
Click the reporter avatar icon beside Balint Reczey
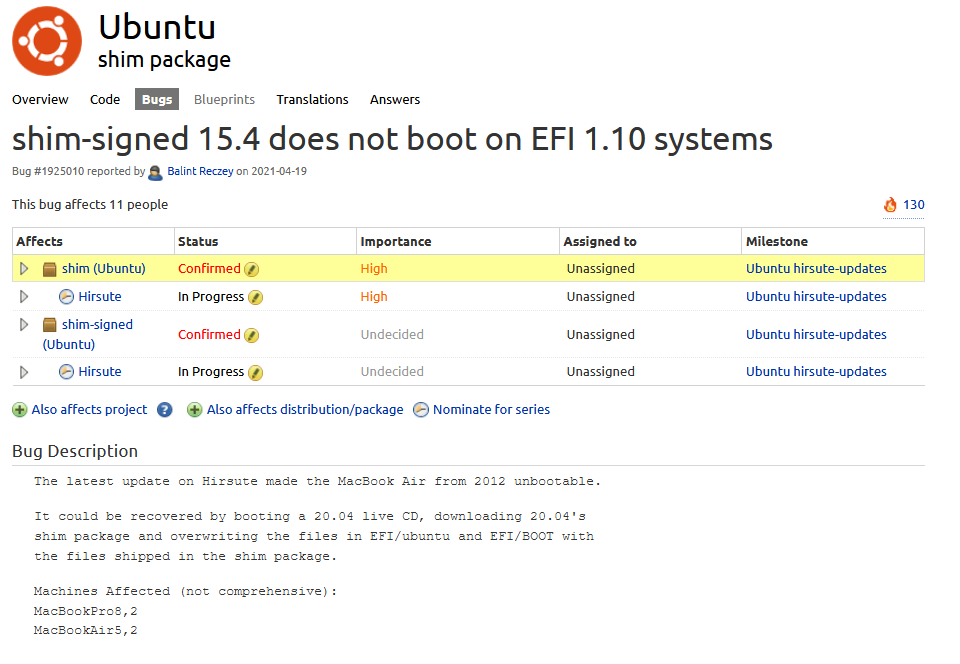pyautogui.click(x=156, y=173)
